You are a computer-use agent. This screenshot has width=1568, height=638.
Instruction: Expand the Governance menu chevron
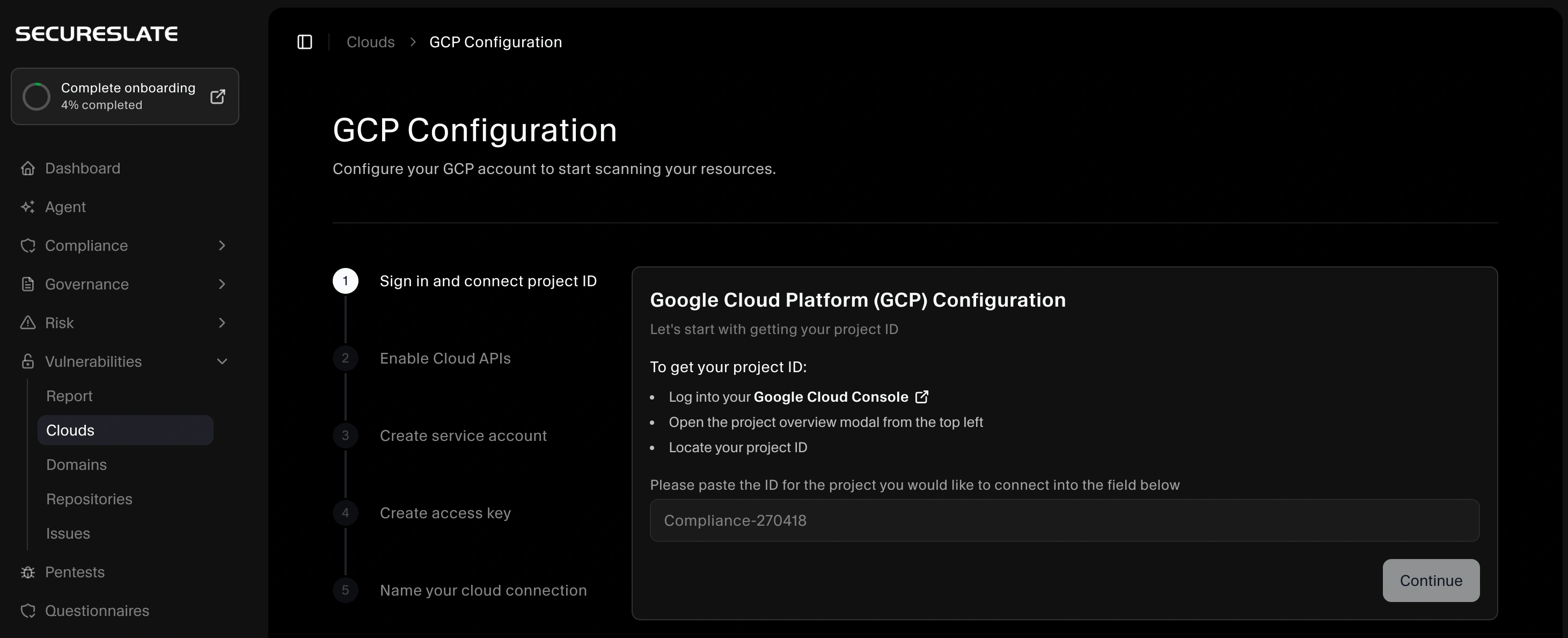pyautogui.click(x=222, y=285)
